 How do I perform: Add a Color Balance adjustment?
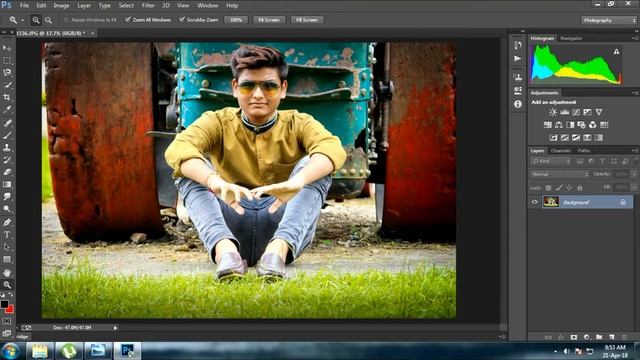559,125
